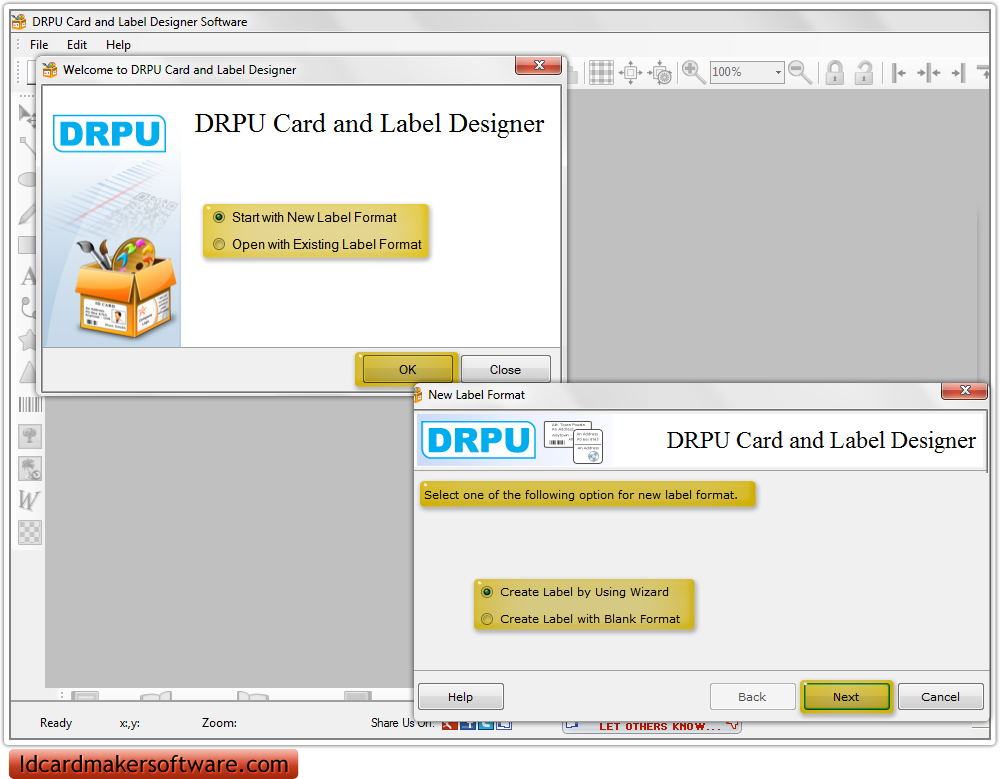
Task: Click the Help button in New Label Format
Action: (460, 697)
